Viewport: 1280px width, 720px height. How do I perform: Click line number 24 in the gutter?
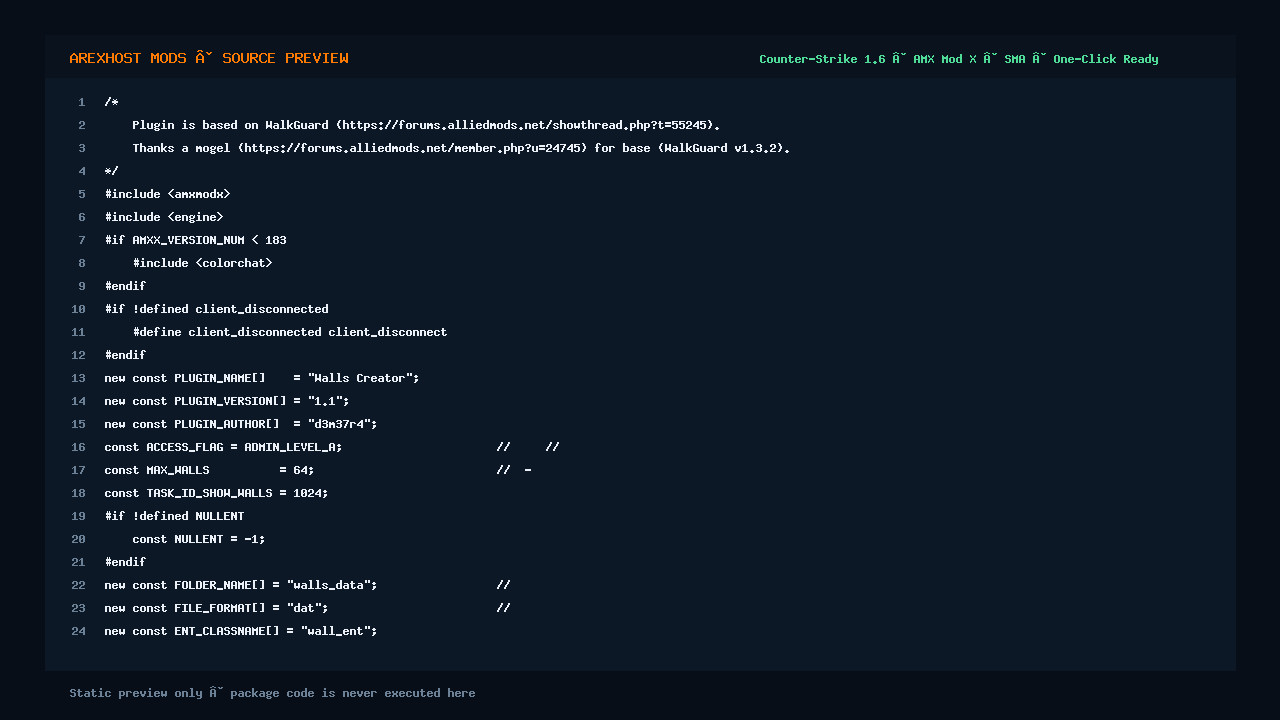(79, 631)
